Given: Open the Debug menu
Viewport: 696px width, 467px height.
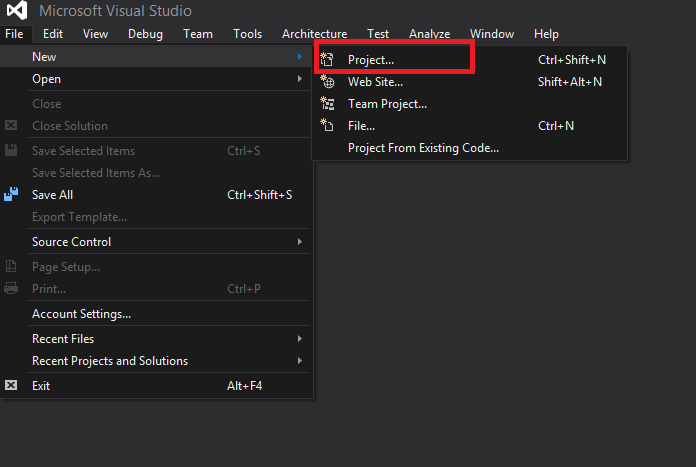Looking at the screenshot, I should pos(145,34).
